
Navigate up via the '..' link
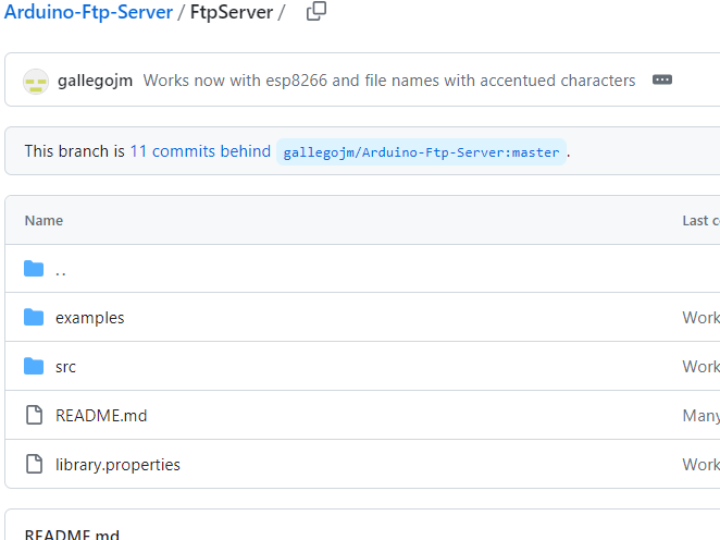click(61, 270)
